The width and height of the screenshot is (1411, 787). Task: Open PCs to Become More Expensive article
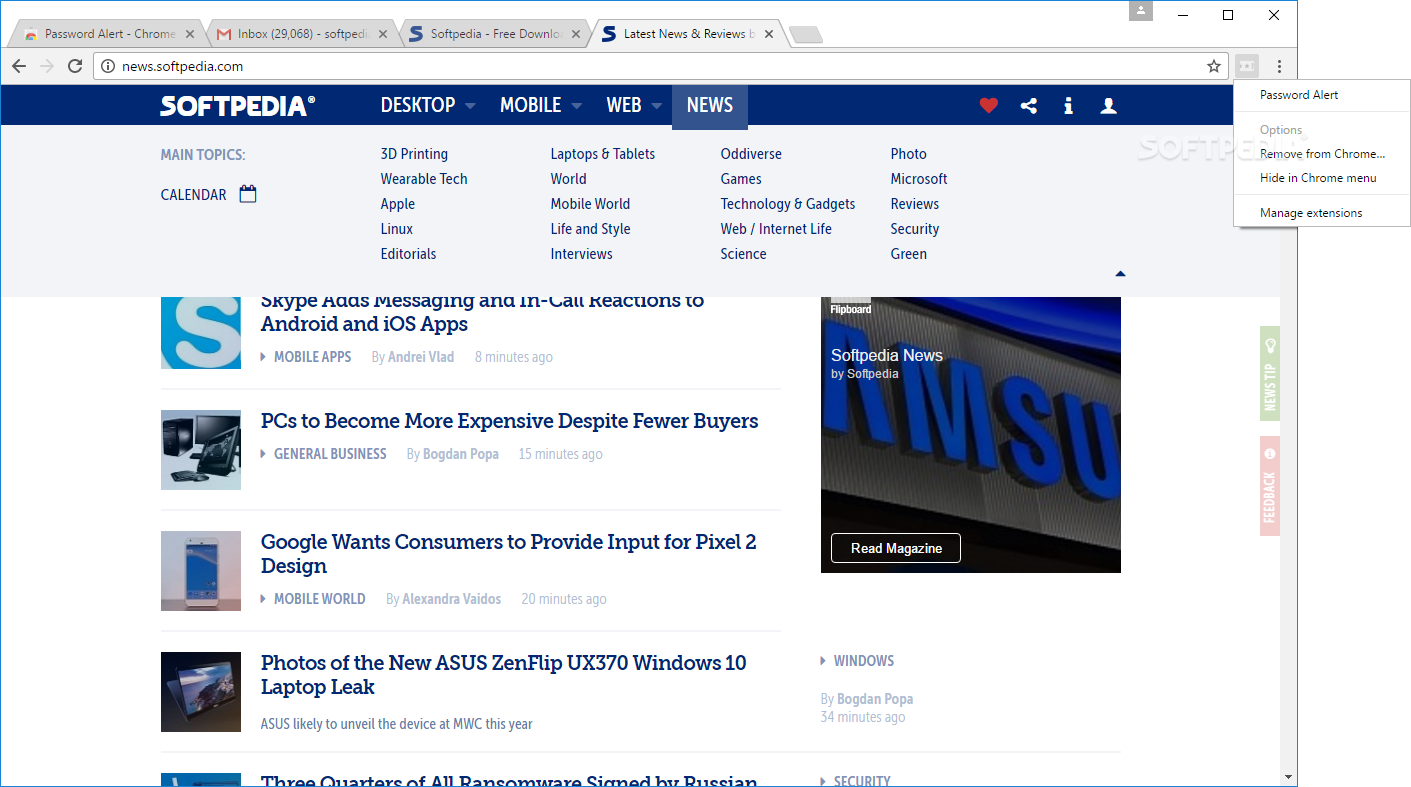(510, 421)
